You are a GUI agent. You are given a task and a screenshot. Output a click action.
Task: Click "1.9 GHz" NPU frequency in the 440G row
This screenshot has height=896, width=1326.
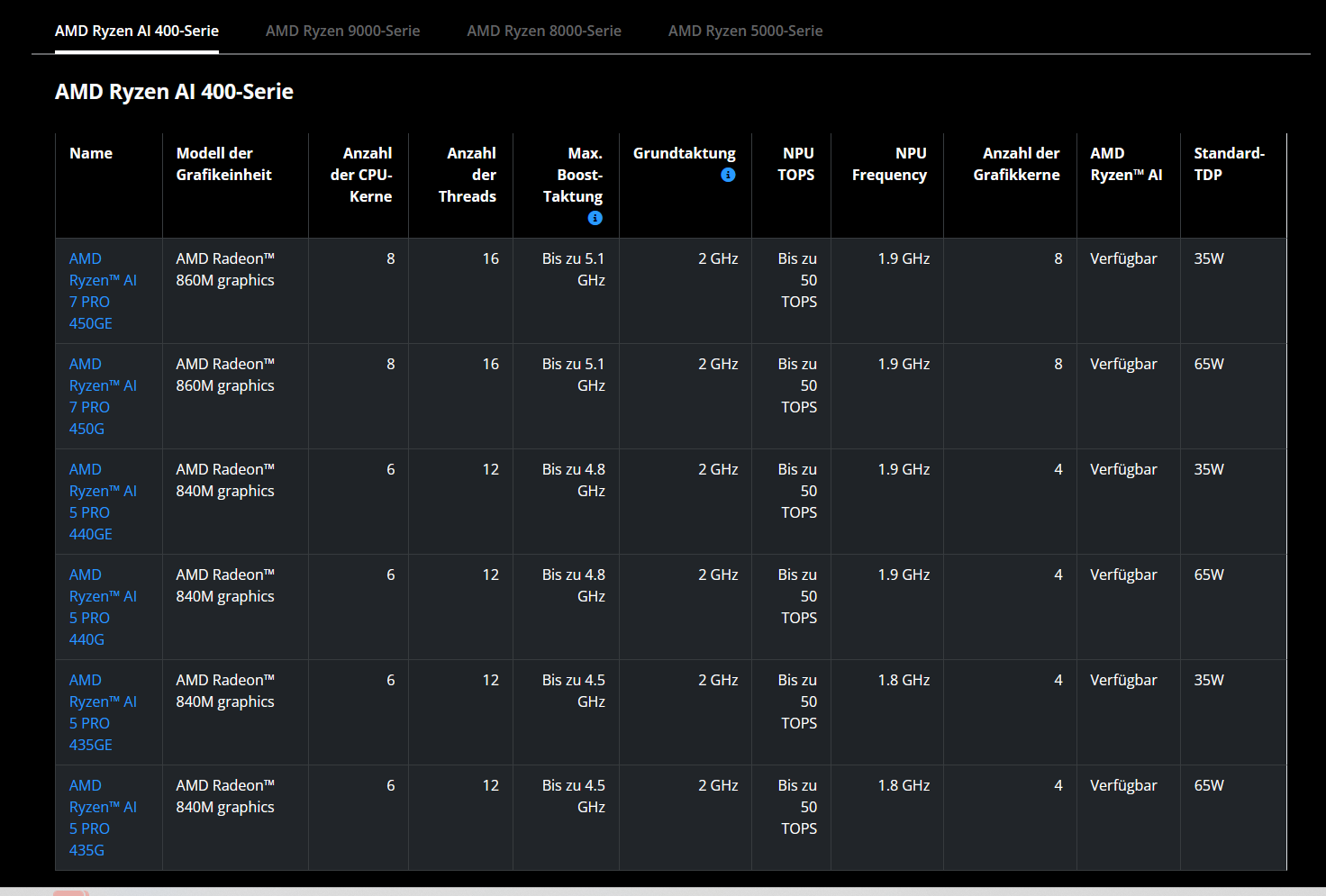904,575
